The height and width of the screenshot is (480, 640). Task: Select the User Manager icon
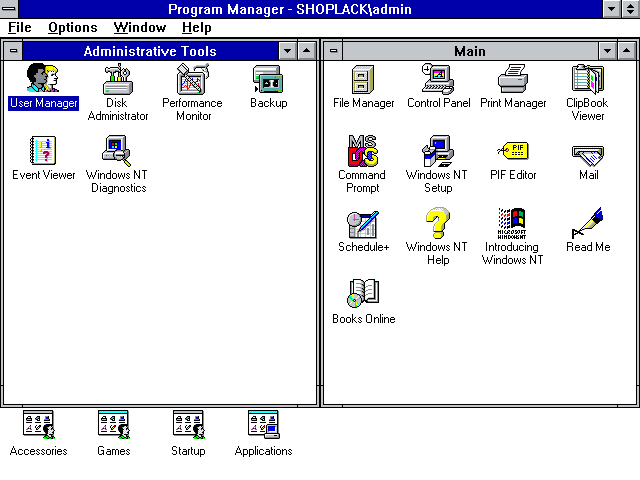43,78
